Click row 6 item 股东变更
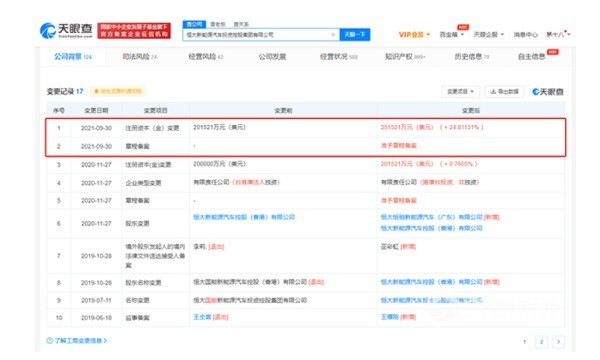600x360 pixels. point(137,223)
